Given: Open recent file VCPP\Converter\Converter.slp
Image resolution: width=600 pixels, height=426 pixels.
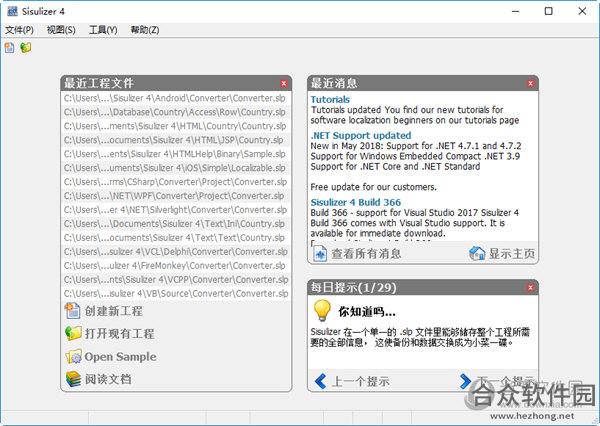Looking at the screenshot, I should coord(176,280).
